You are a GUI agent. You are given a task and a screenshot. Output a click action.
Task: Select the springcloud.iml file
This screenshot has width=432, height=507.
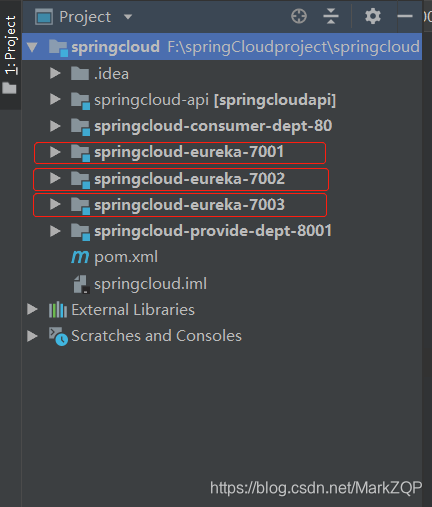150,284
